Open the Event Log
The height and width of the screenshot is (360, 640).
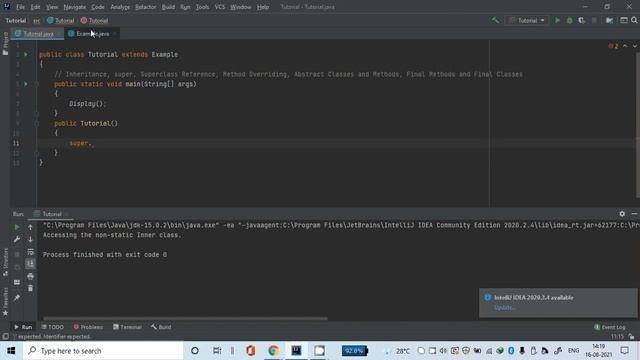point(610,327)
